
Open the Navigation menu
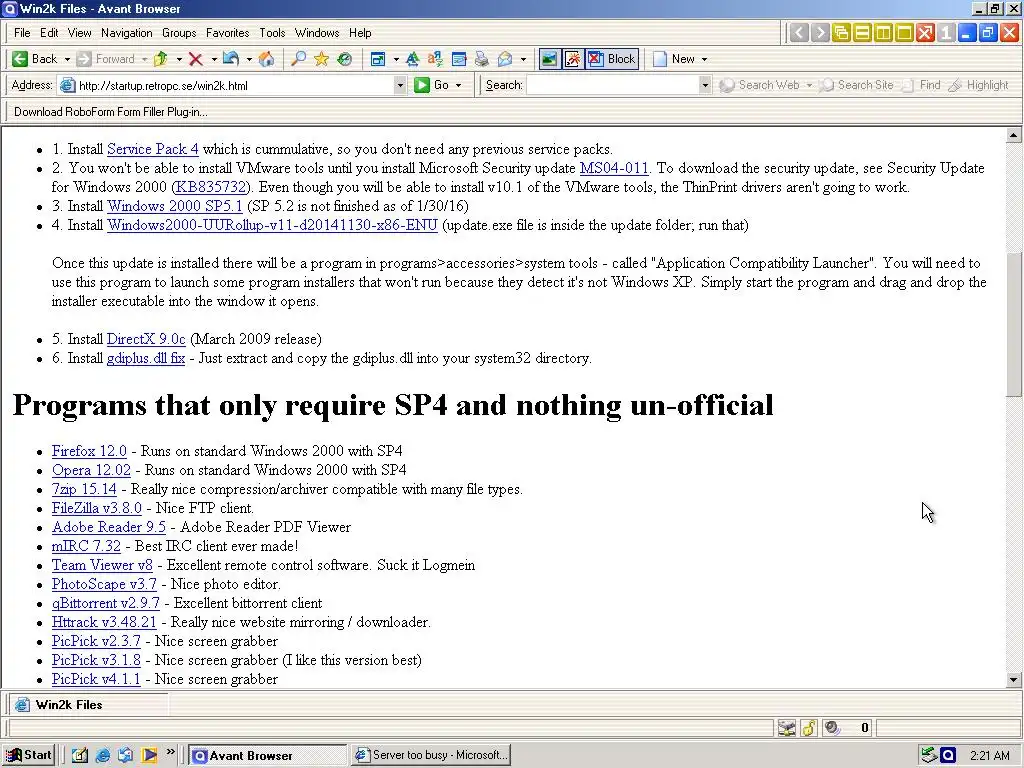coord(127,33)
